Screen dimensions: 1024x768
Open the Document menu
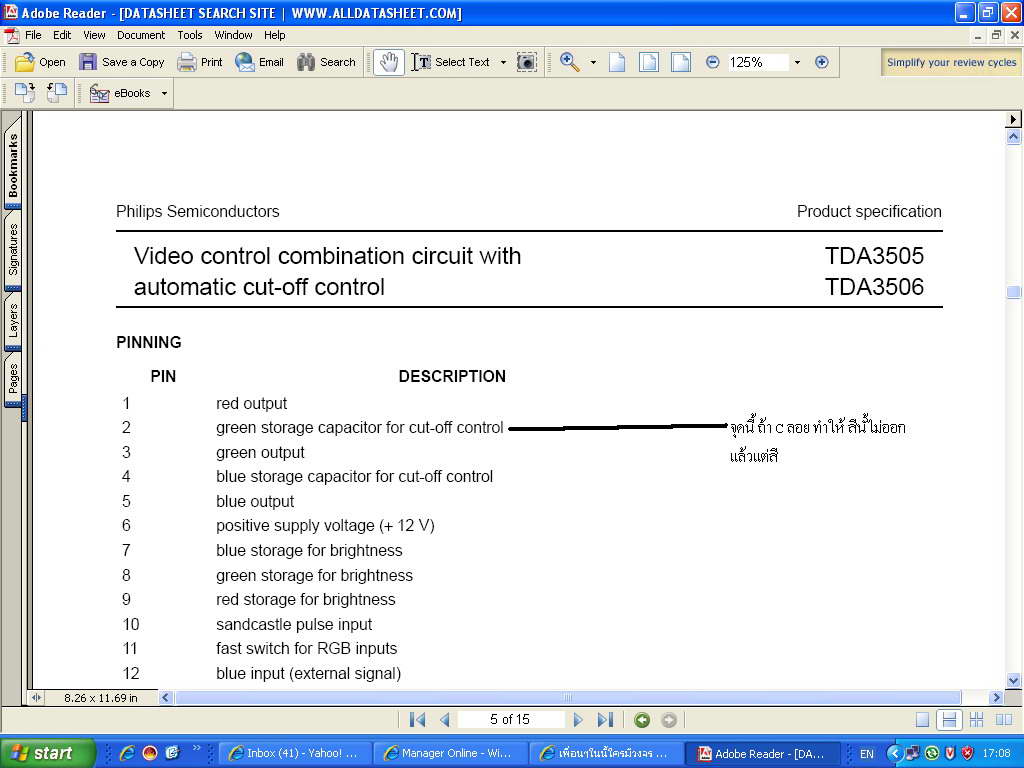pos(141,35)
